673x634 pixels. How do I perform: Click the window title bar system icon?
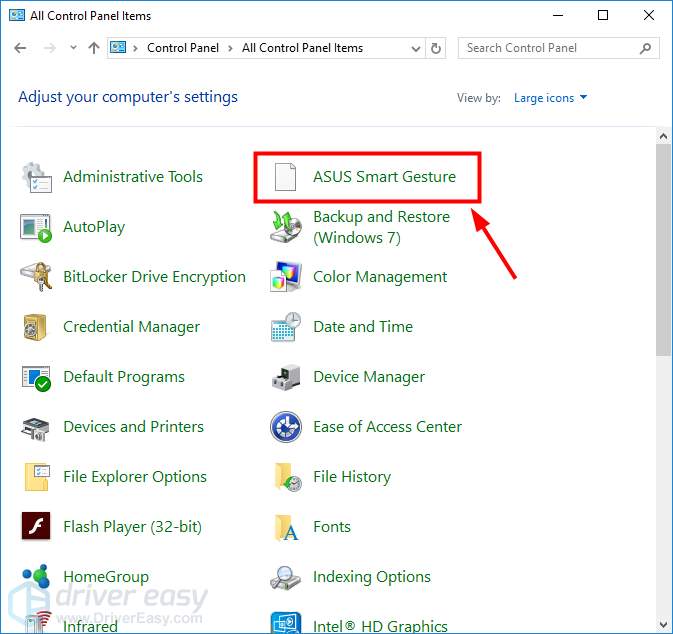coord(17,15)
